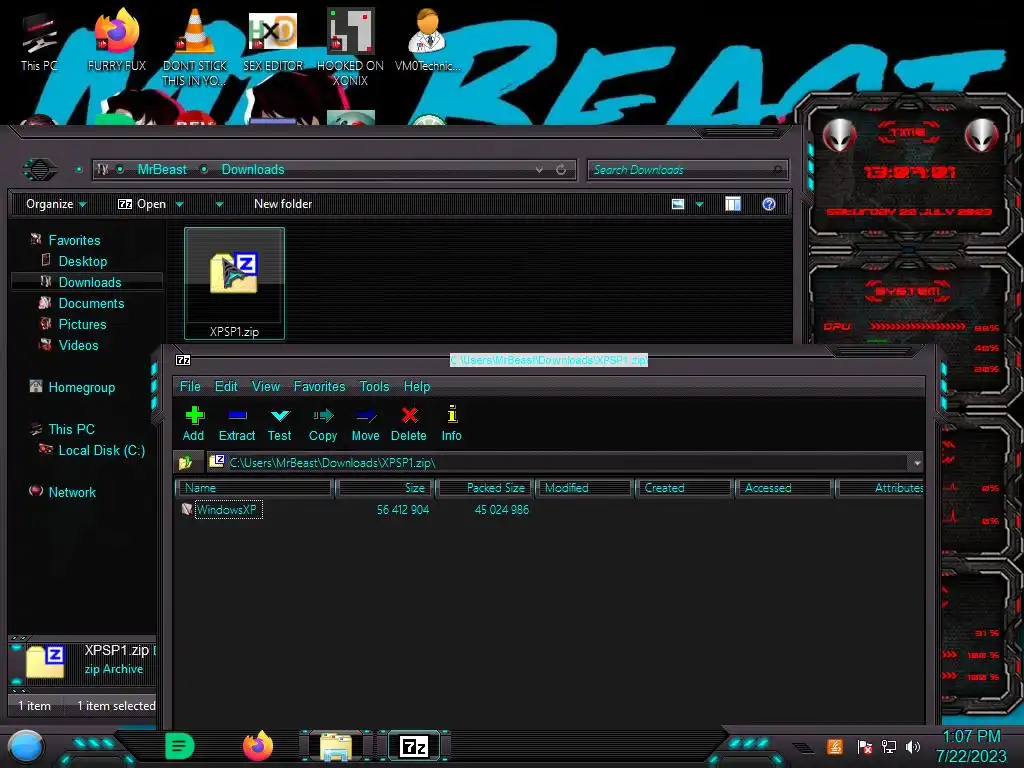Image resolution: width=1024 pixels, height=768 pixels.
Task: Refresh the Explorer Downloads folder
Action: pos(561,170)
